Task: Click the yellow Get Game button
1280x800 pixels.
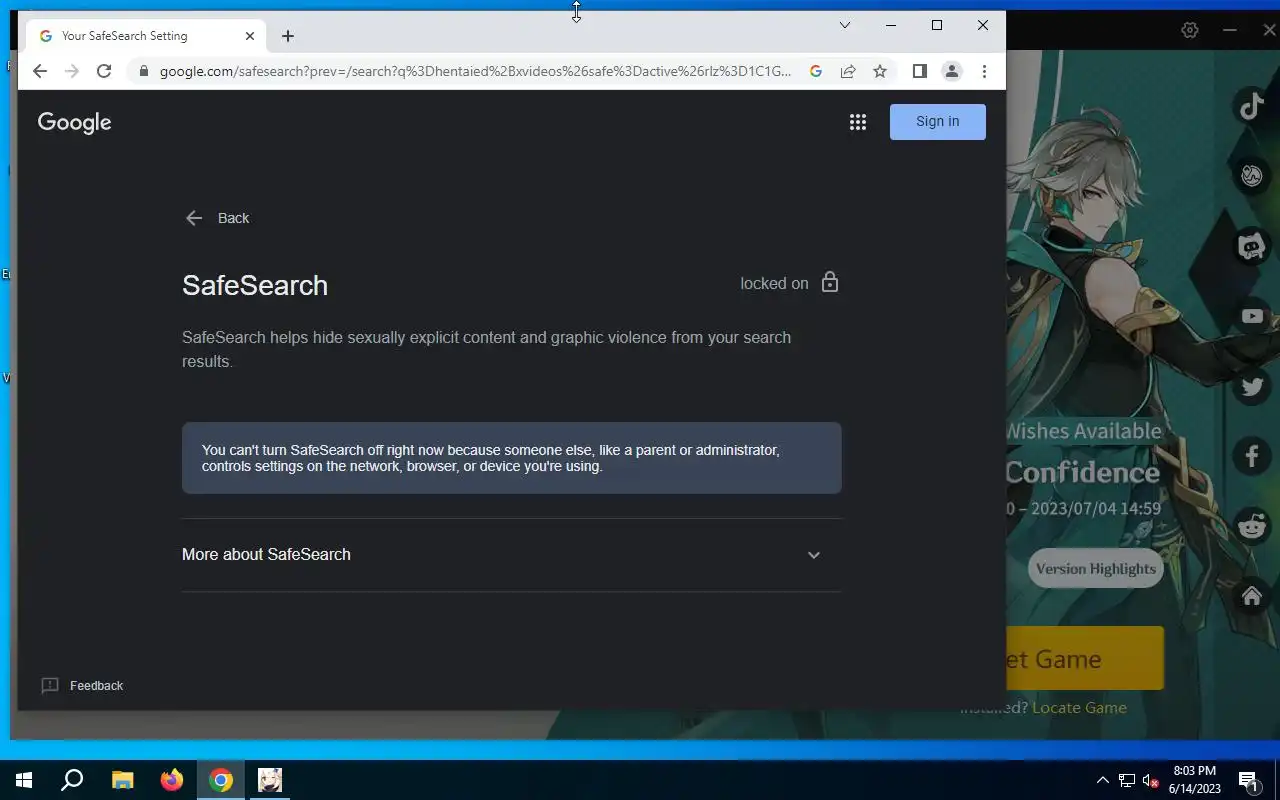Action: [x=1085, y=658]
